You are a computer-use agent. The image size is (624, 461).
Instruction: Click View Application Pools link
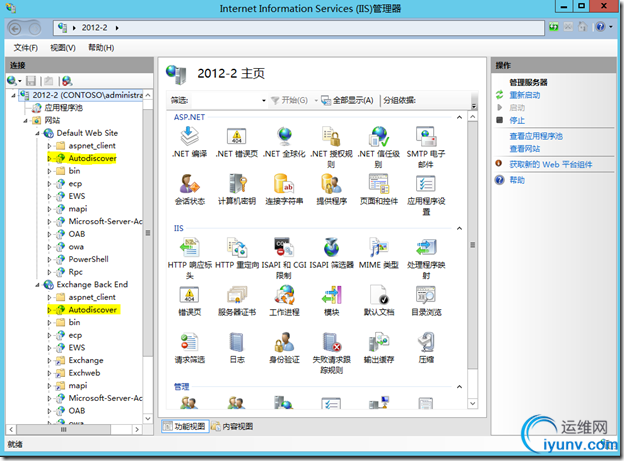click(536, 136)
